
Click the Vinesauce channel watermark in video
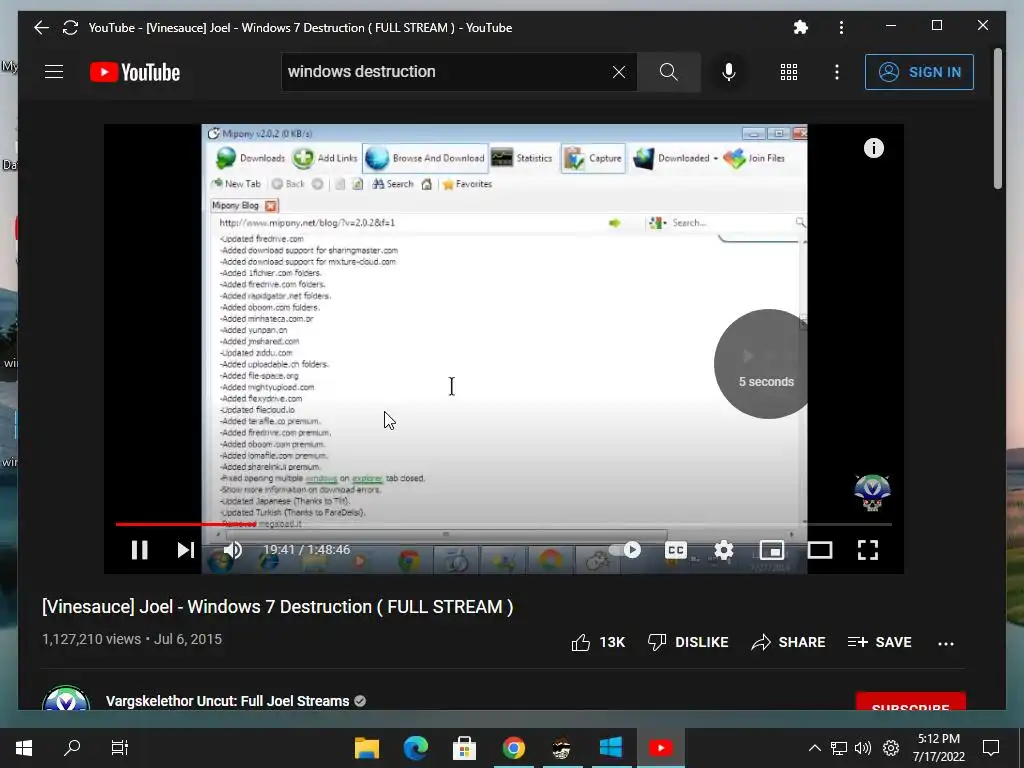(x=872, y=493)
